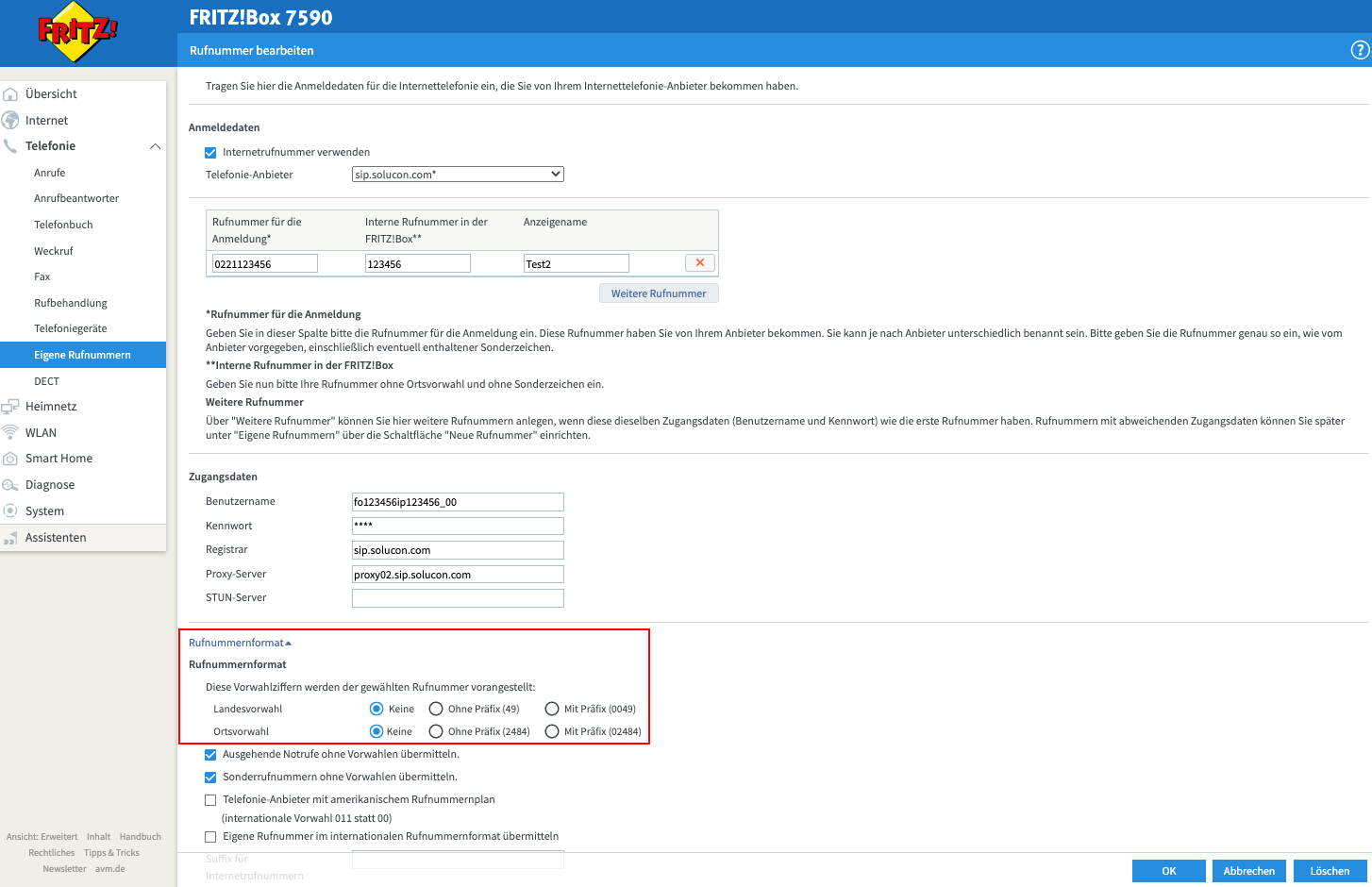Click the Diagnose icon
This screenshot has height=887, width=1372.
[10, 485]
